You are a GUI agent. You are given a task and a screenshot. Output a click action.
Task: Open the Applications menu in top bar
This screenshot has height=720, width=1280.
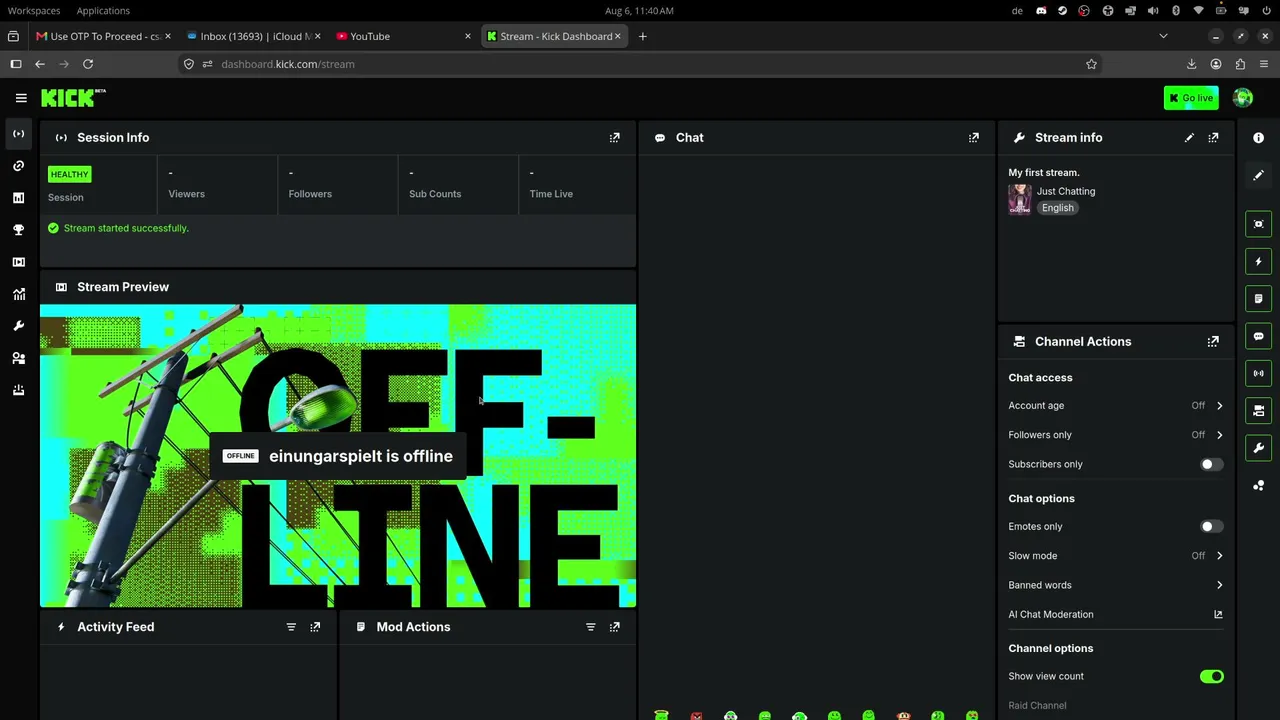tap(103, 10)
